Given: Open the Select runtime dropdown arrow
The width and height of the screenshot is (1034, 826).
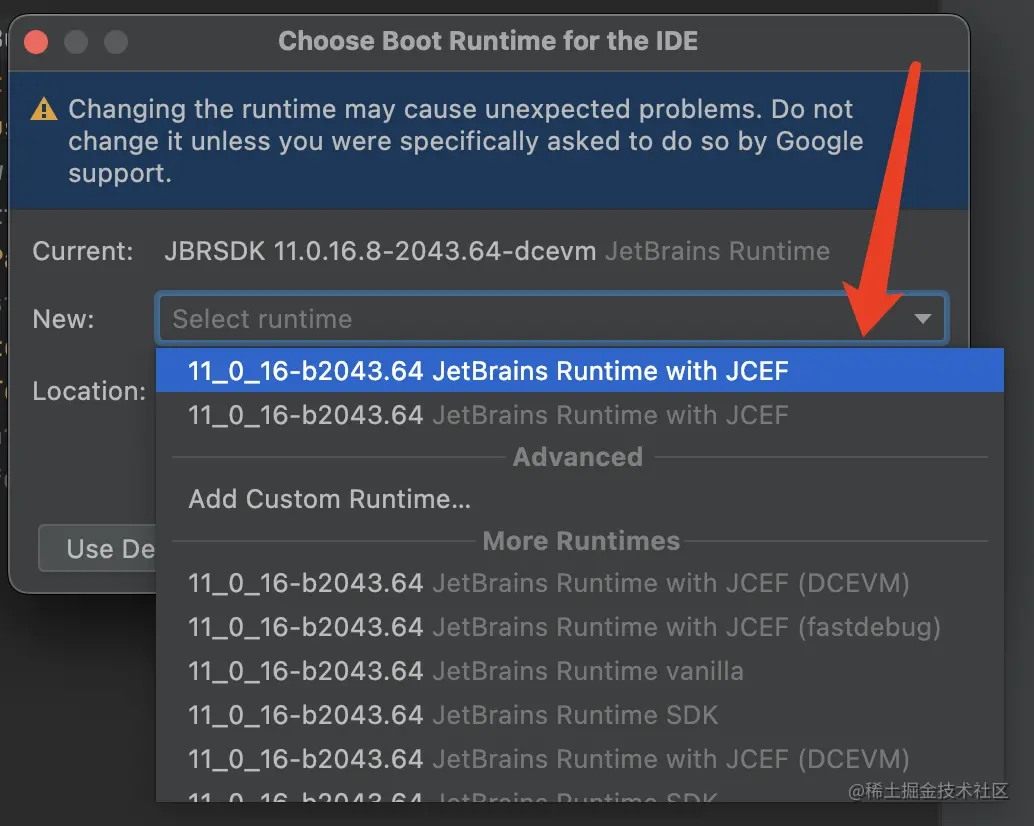Looking at the screenshot, I should click(923, 319).
